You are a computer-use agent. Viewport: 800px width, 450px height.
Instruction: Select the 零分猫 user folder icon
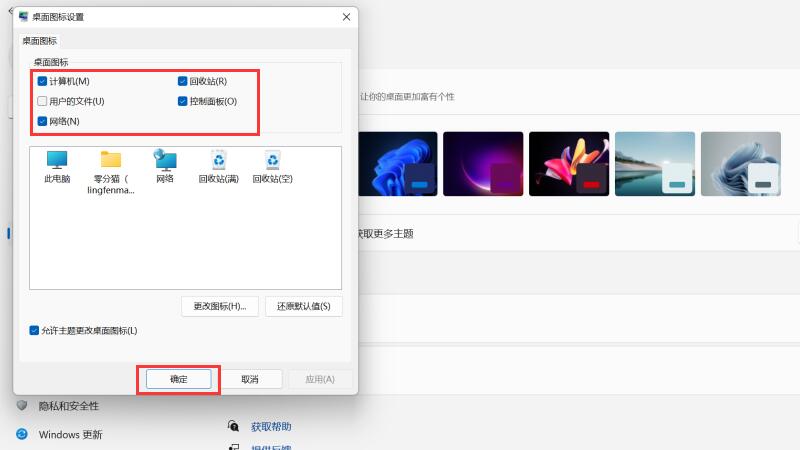111,172
